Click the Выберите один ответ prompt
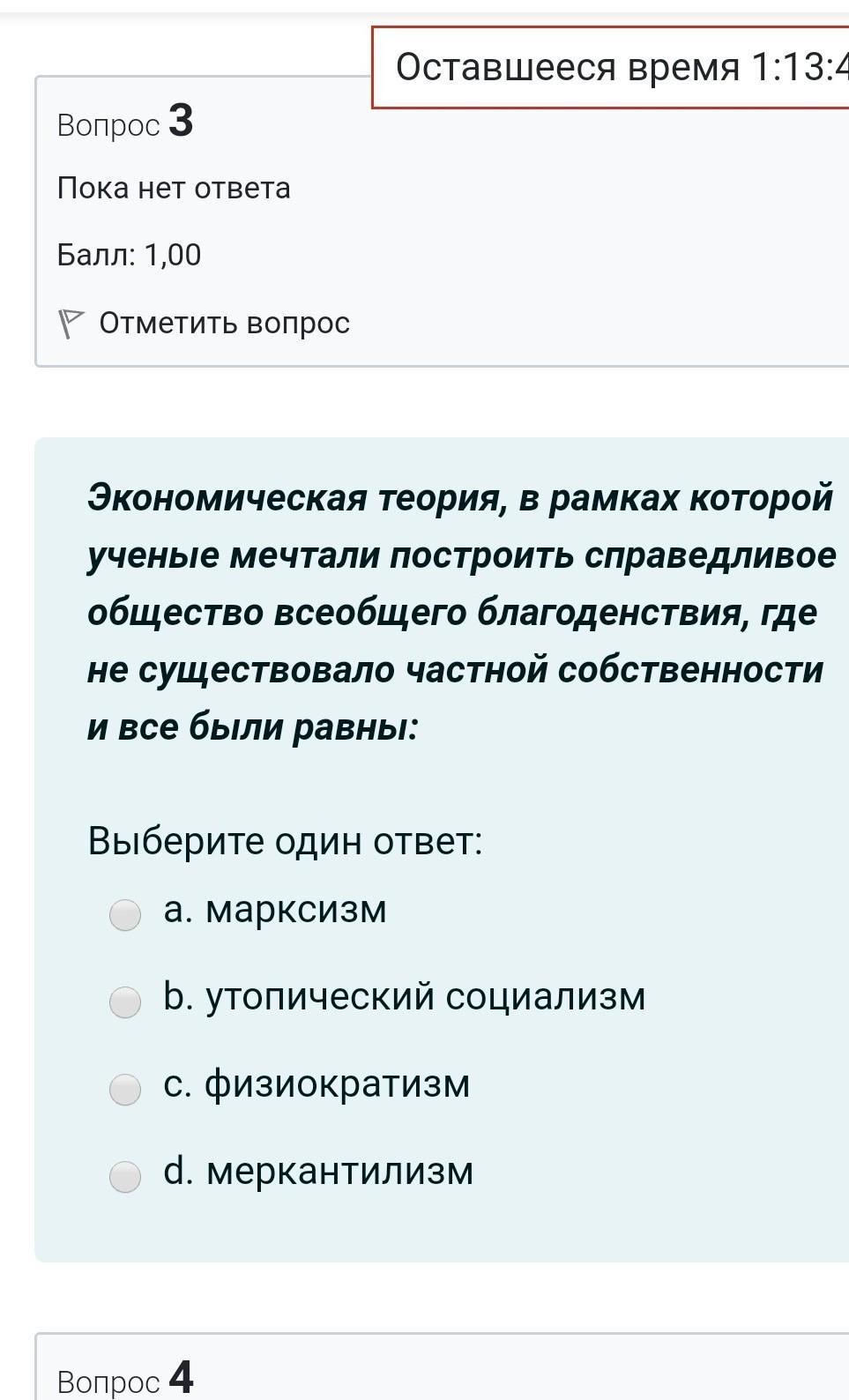The height and width of the screenshot is (1400, 849). (x=285, y=840)
